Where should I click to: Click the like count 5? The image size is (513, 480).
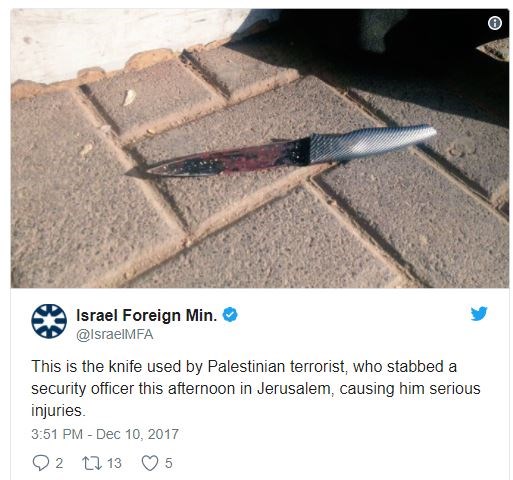click(169, 463)
